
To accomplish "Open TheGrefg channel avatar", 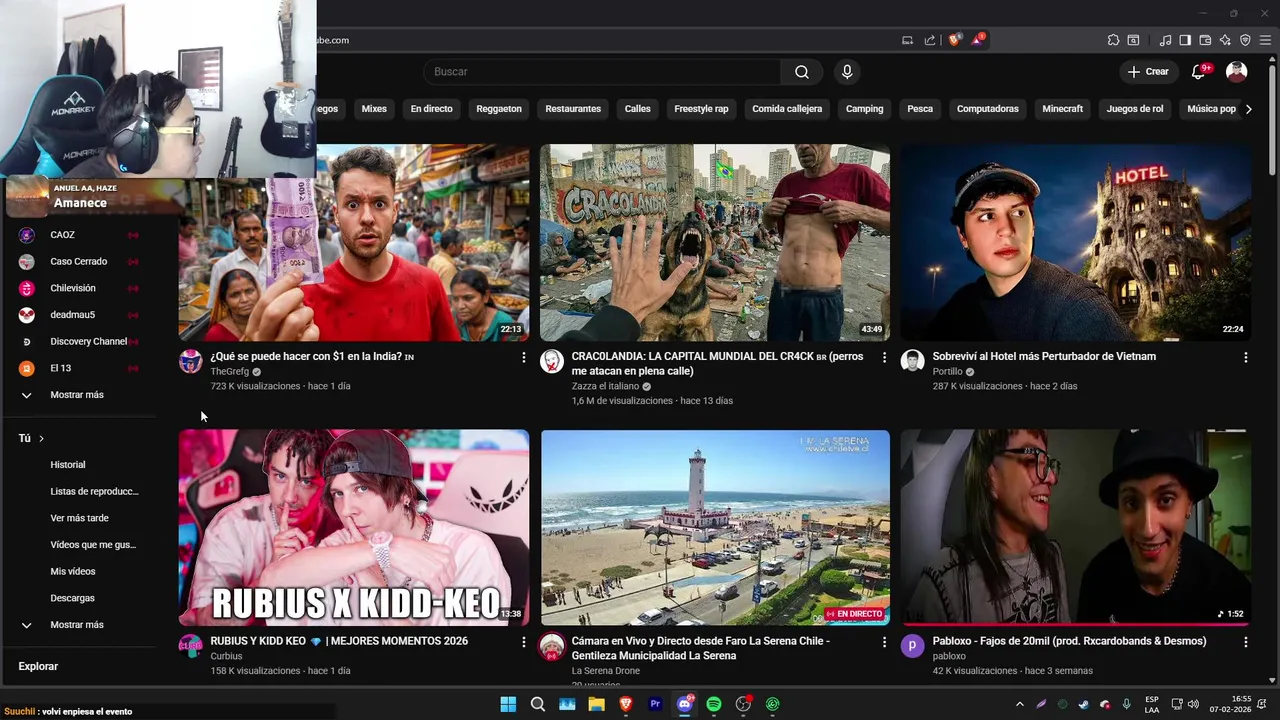I will point(190,362).
